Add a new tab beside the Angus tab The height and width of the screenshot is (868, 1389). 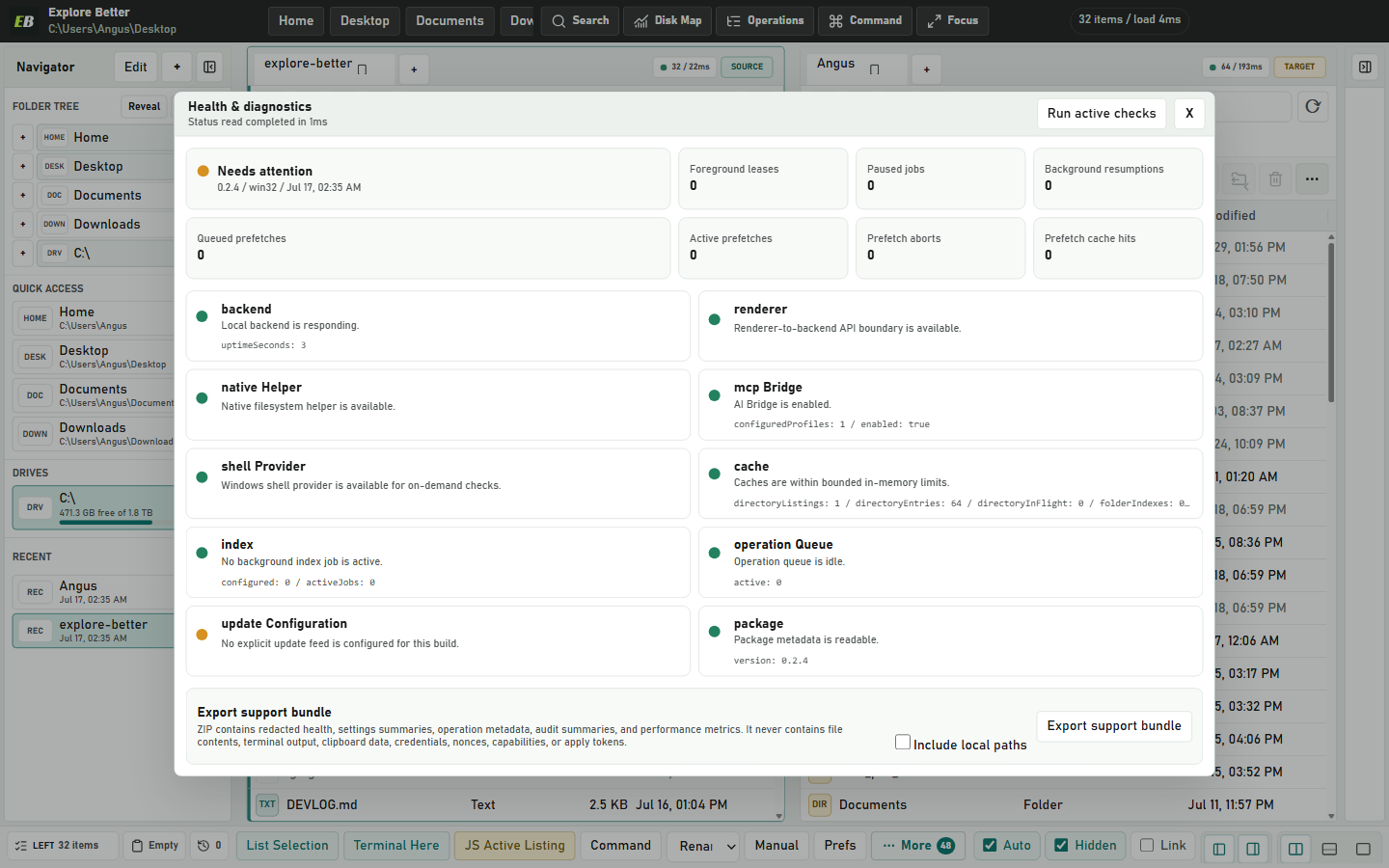click(926, 68)
